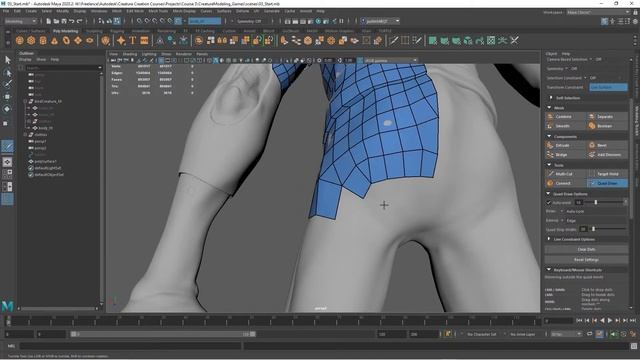Open the Workspace dropdown at top right
640x360 pixels.
598,12
